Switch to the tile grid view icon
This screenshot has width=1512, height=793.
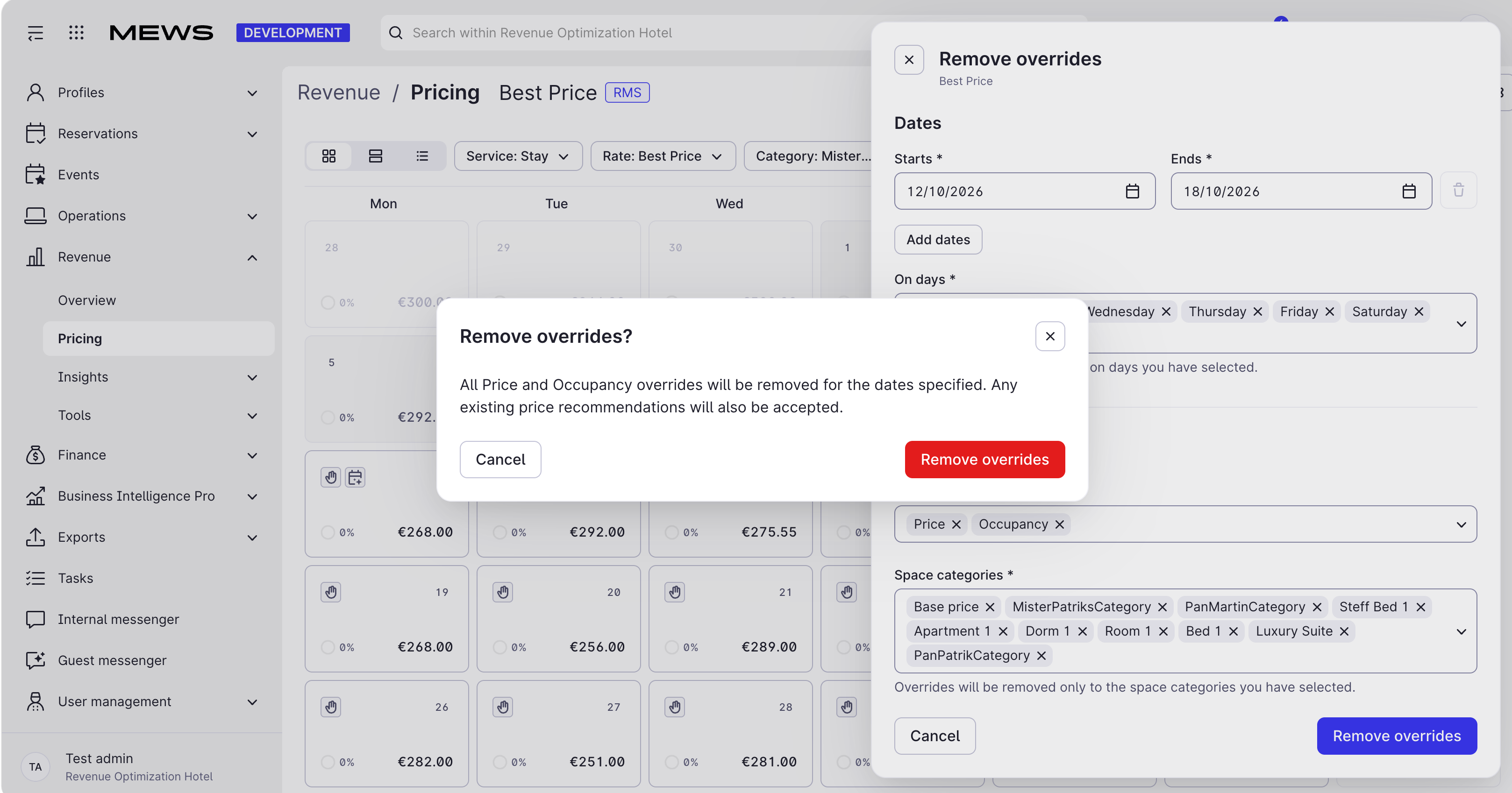pos(328,156)
